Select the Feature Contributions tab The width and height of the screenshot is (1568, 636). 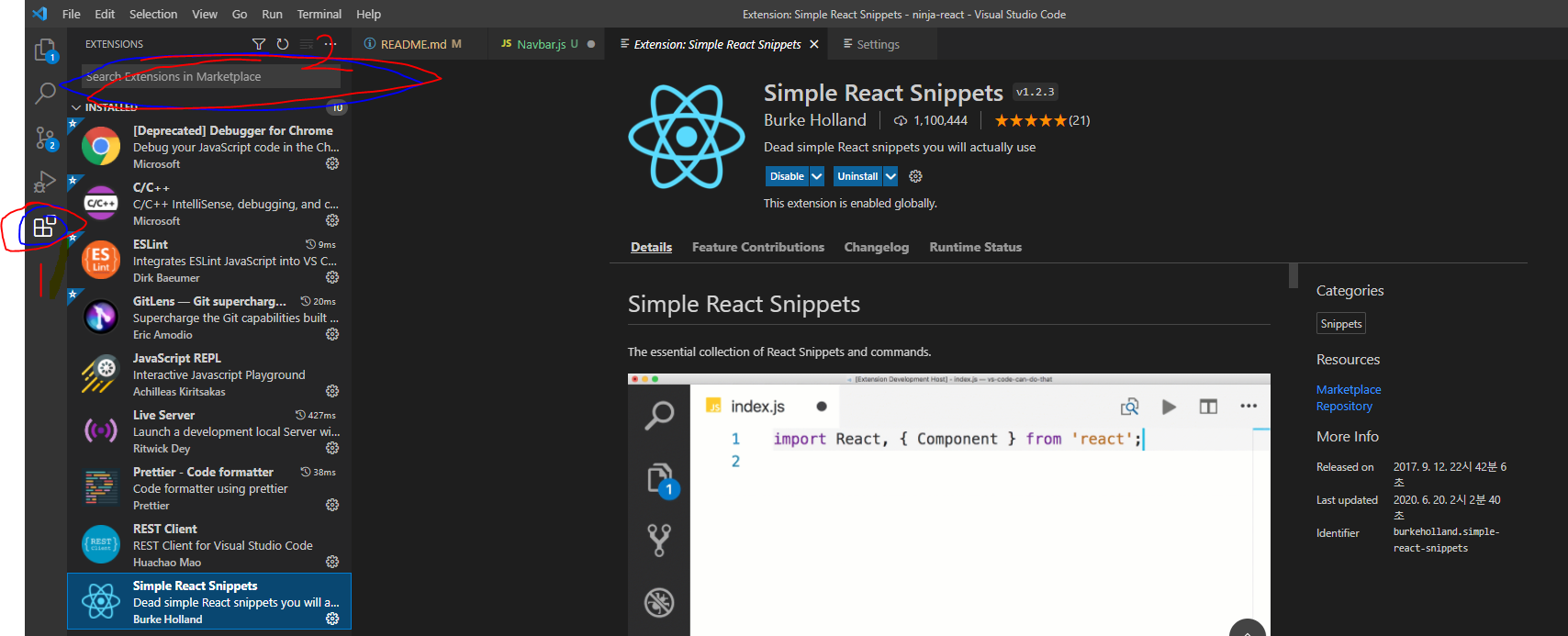(x=757, y=247)
